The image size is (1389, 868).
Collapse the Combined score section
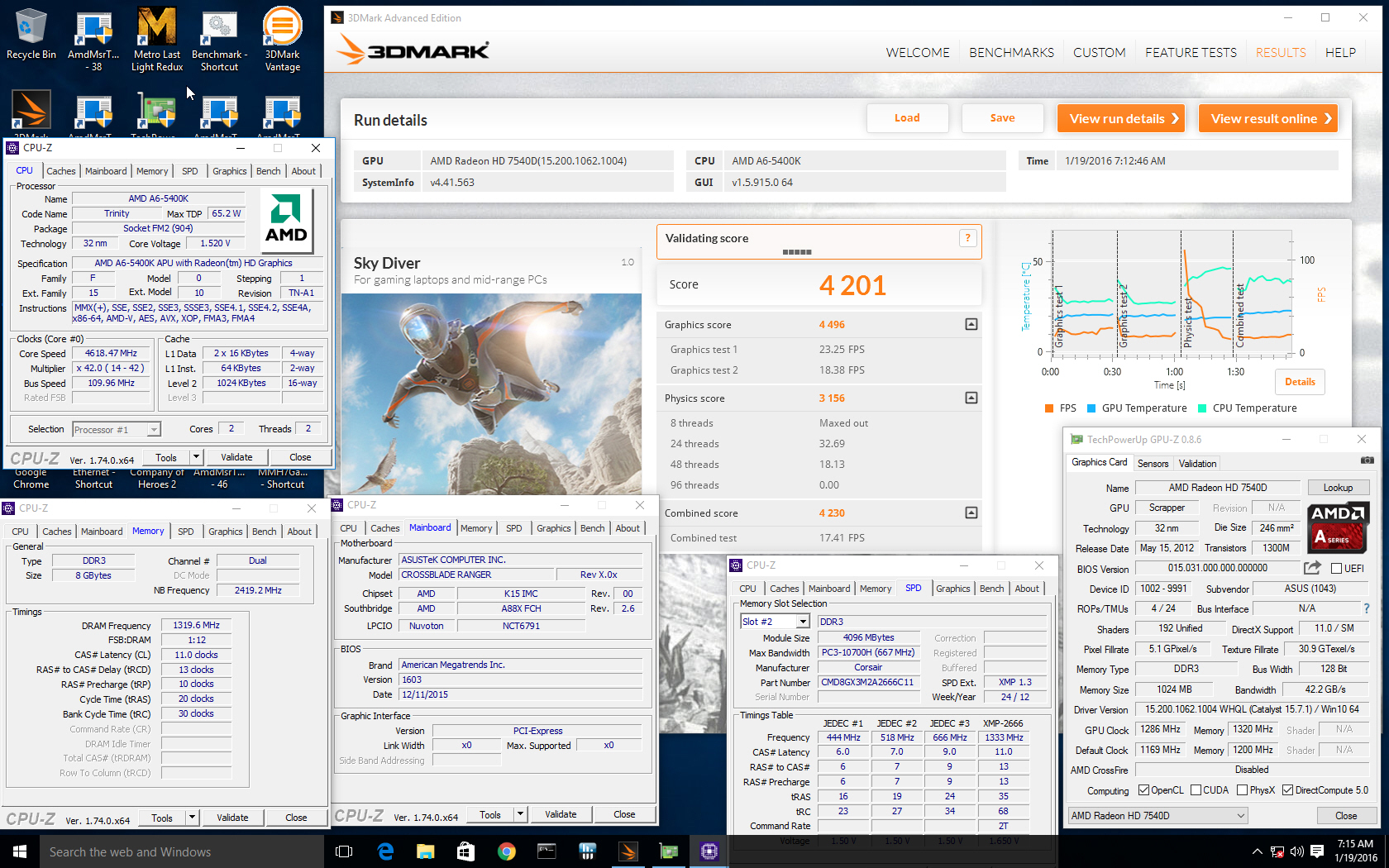coord(971,513)
